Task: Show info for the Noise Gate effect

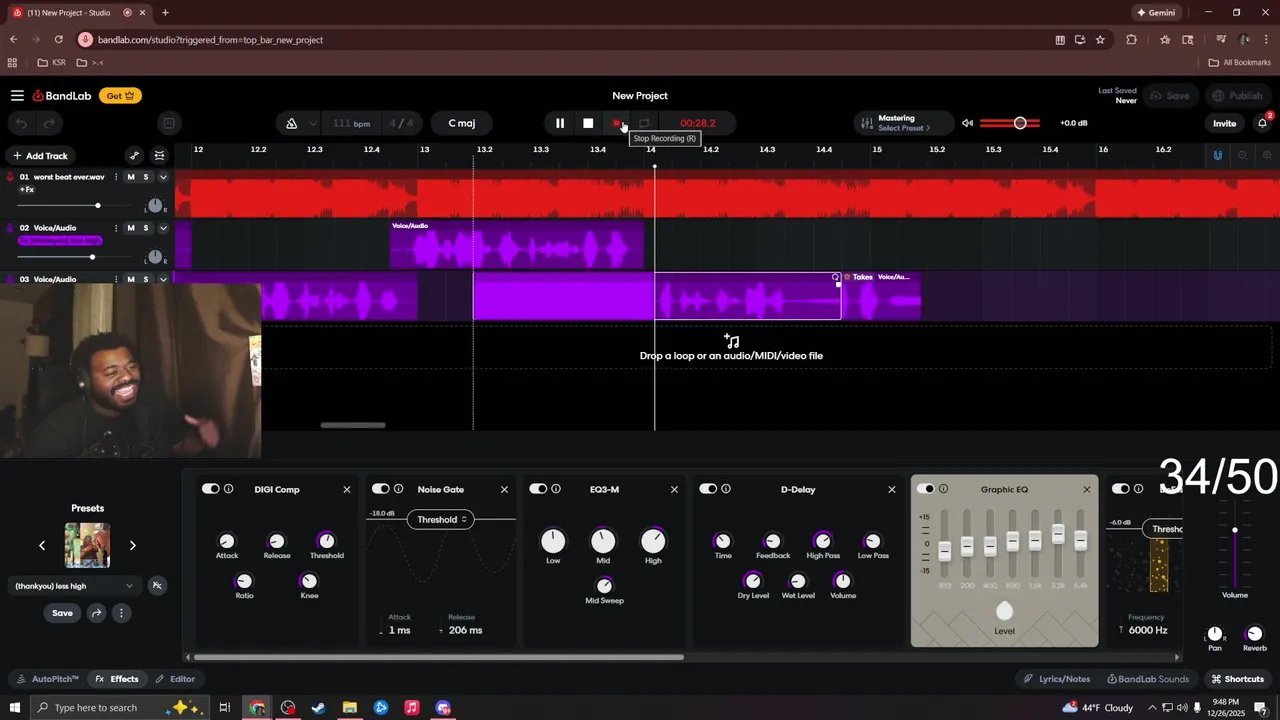Action: tap(399, 489)
